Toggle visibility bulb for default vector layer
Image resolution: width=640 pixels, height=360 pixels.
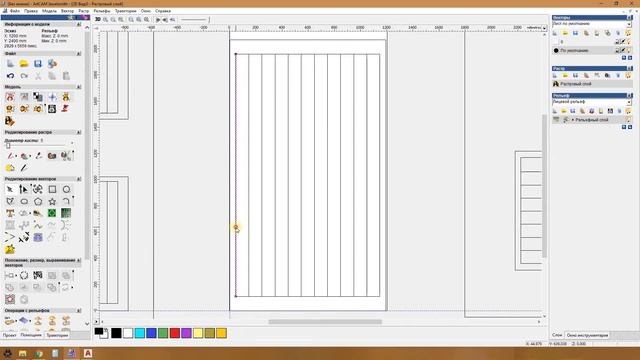(x=629, y=51)
